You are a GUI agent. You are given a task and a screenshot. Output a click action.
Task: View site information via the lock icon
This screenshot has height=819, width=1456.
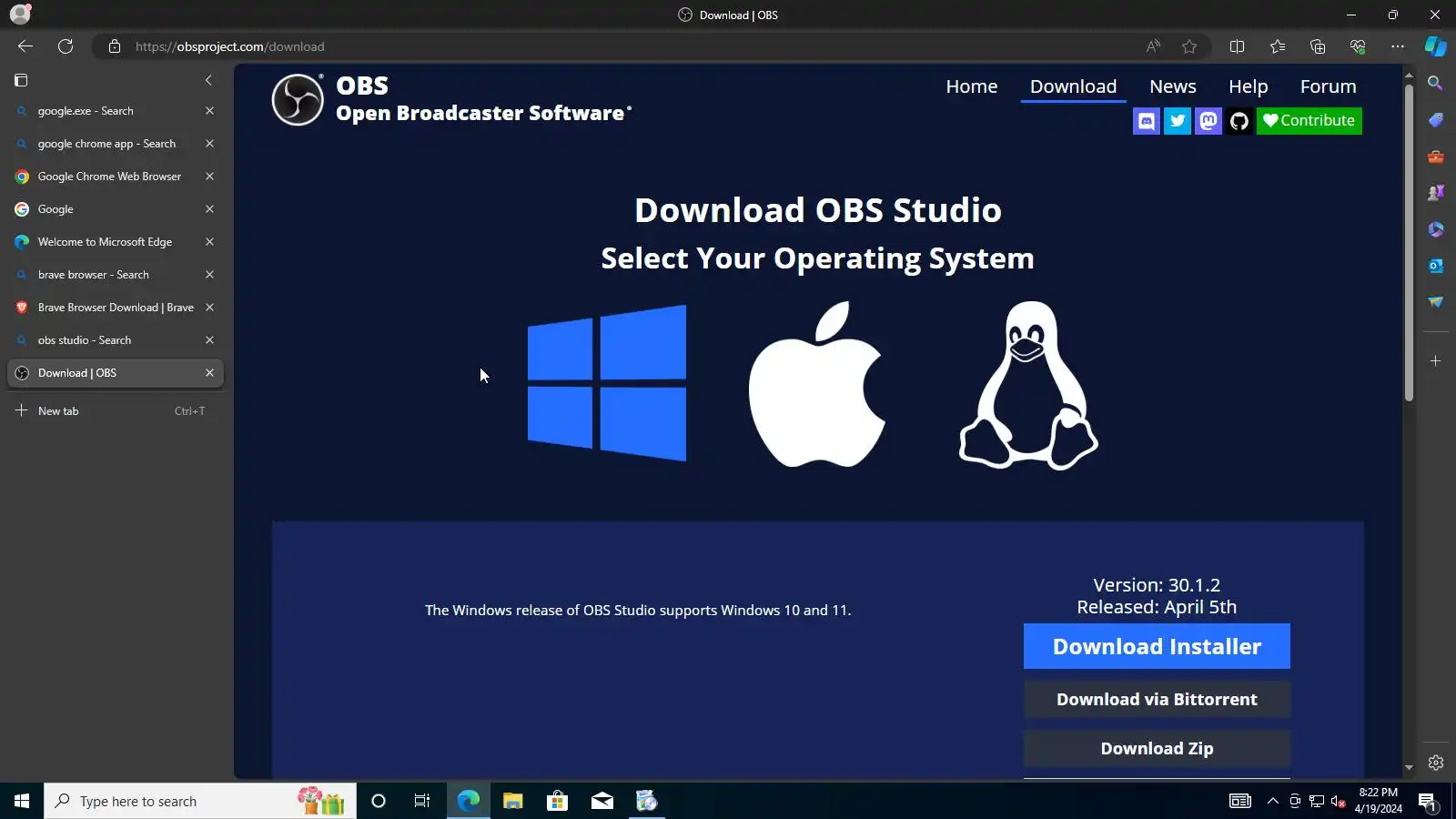click(x=115, y=46)
